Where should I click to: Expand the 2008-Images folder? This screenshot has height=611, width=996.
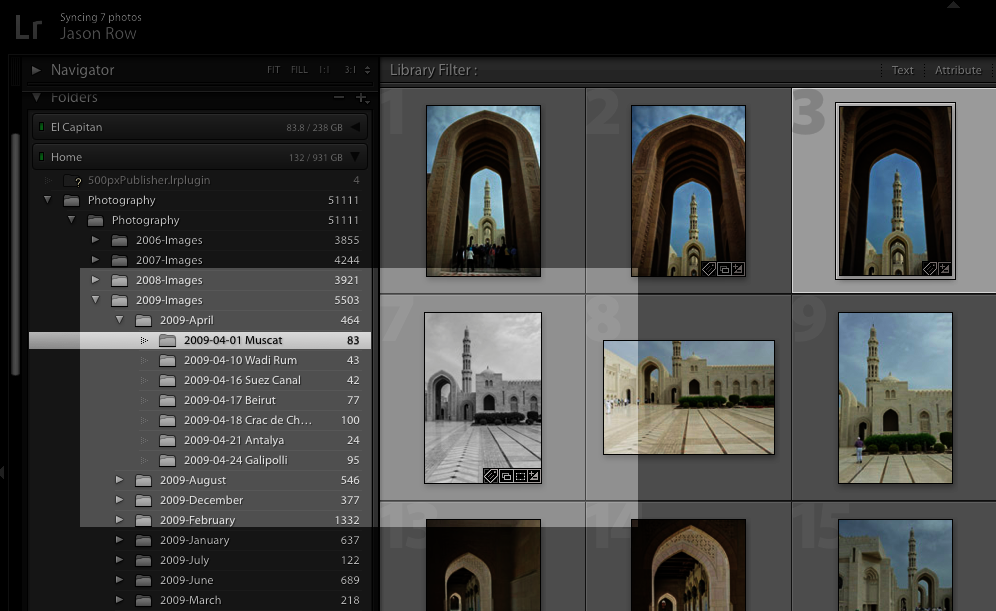pos(95,279)
